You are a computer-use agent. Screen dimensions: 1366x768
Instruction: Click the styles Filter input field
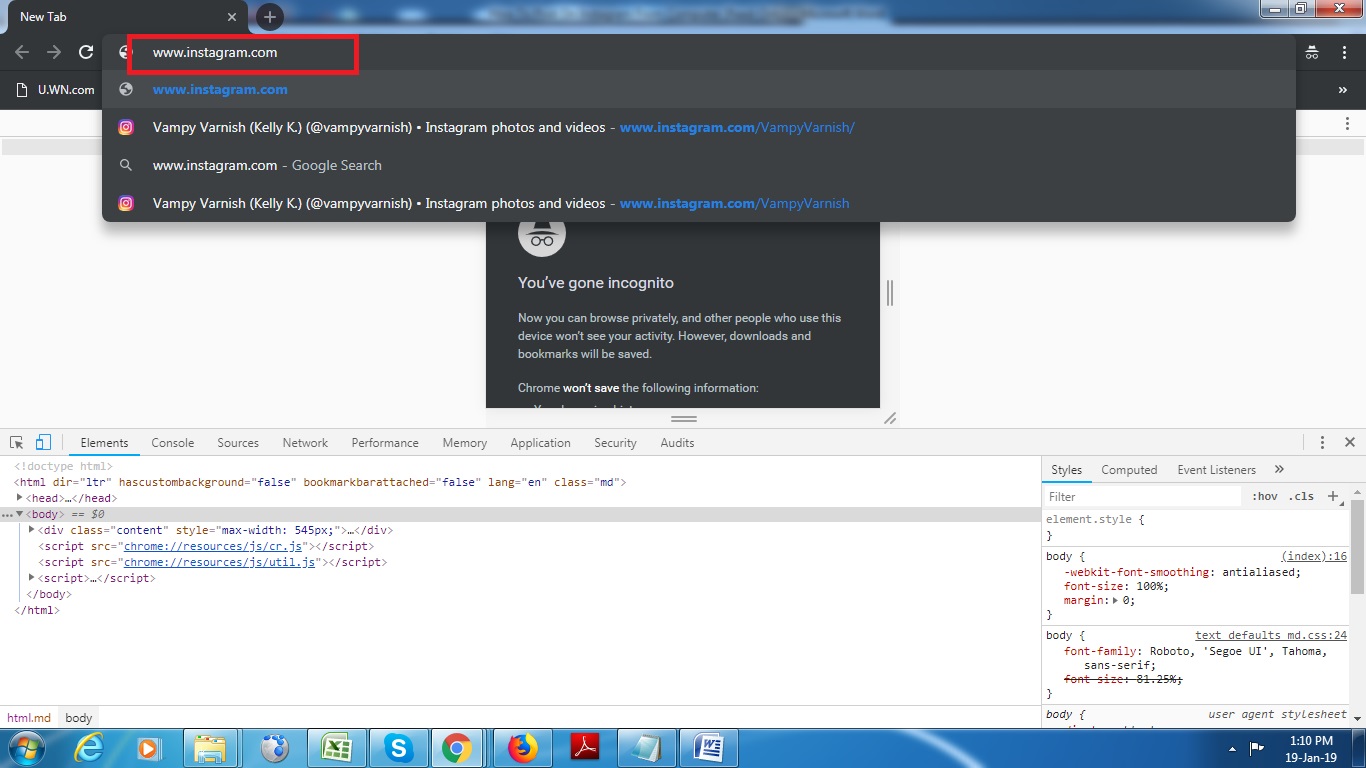tap(1142, 497)
